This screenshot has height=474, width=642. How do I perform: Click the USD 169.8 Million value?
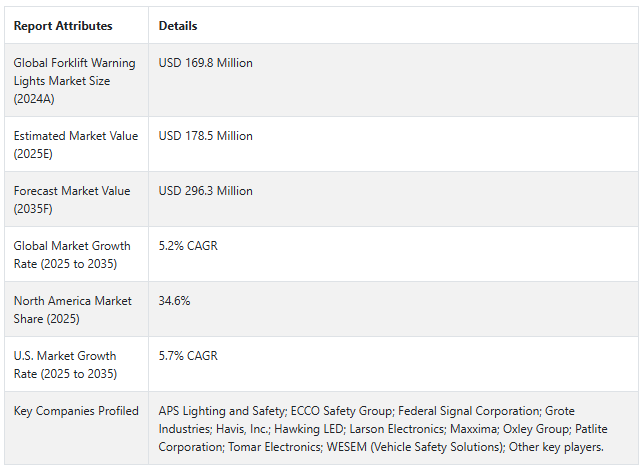click(206, 63)
